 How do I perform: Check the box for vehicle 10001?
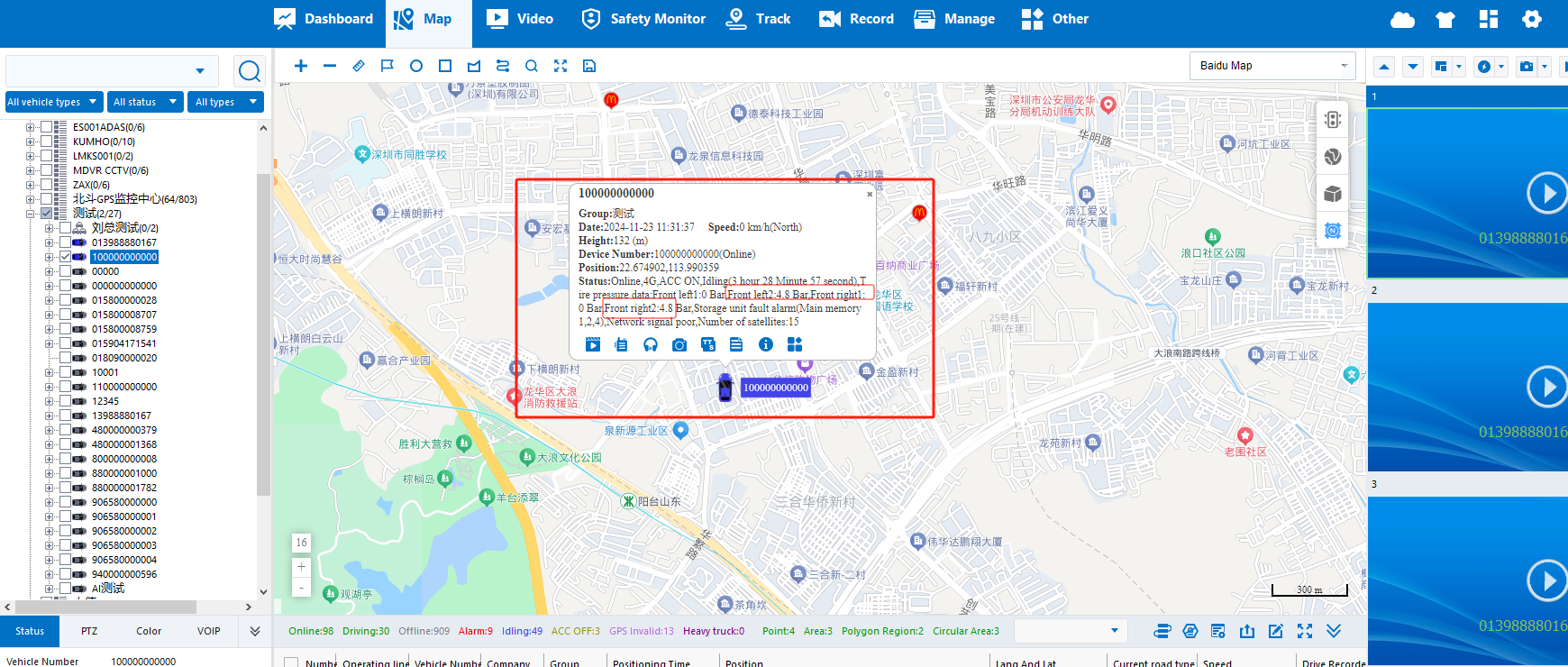(65, 372)
